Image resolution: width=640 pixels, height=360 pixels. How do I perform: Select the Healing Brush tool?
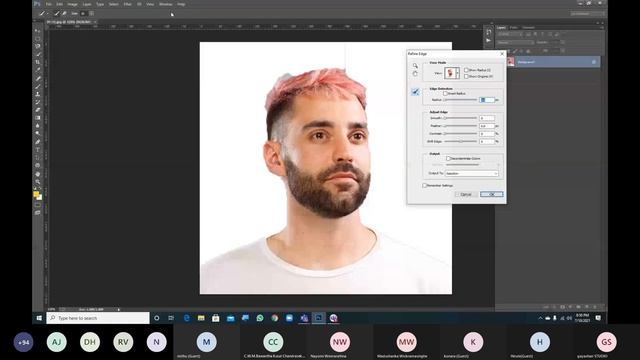tap(38, 78)
